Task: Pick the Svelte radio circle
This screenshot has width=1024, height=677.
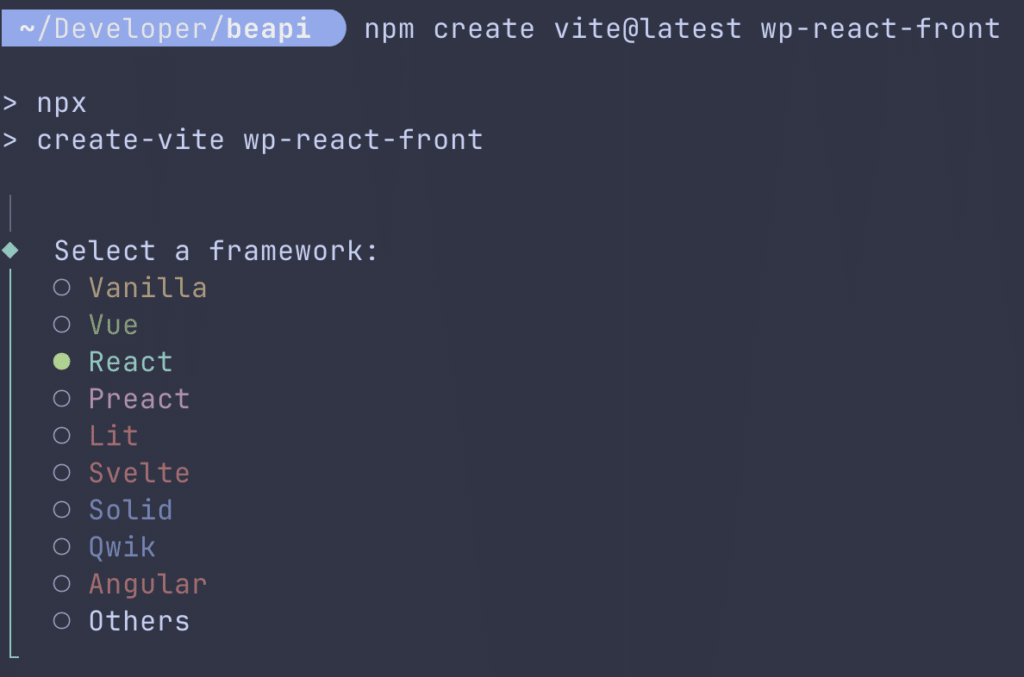Action: [62, 473]
